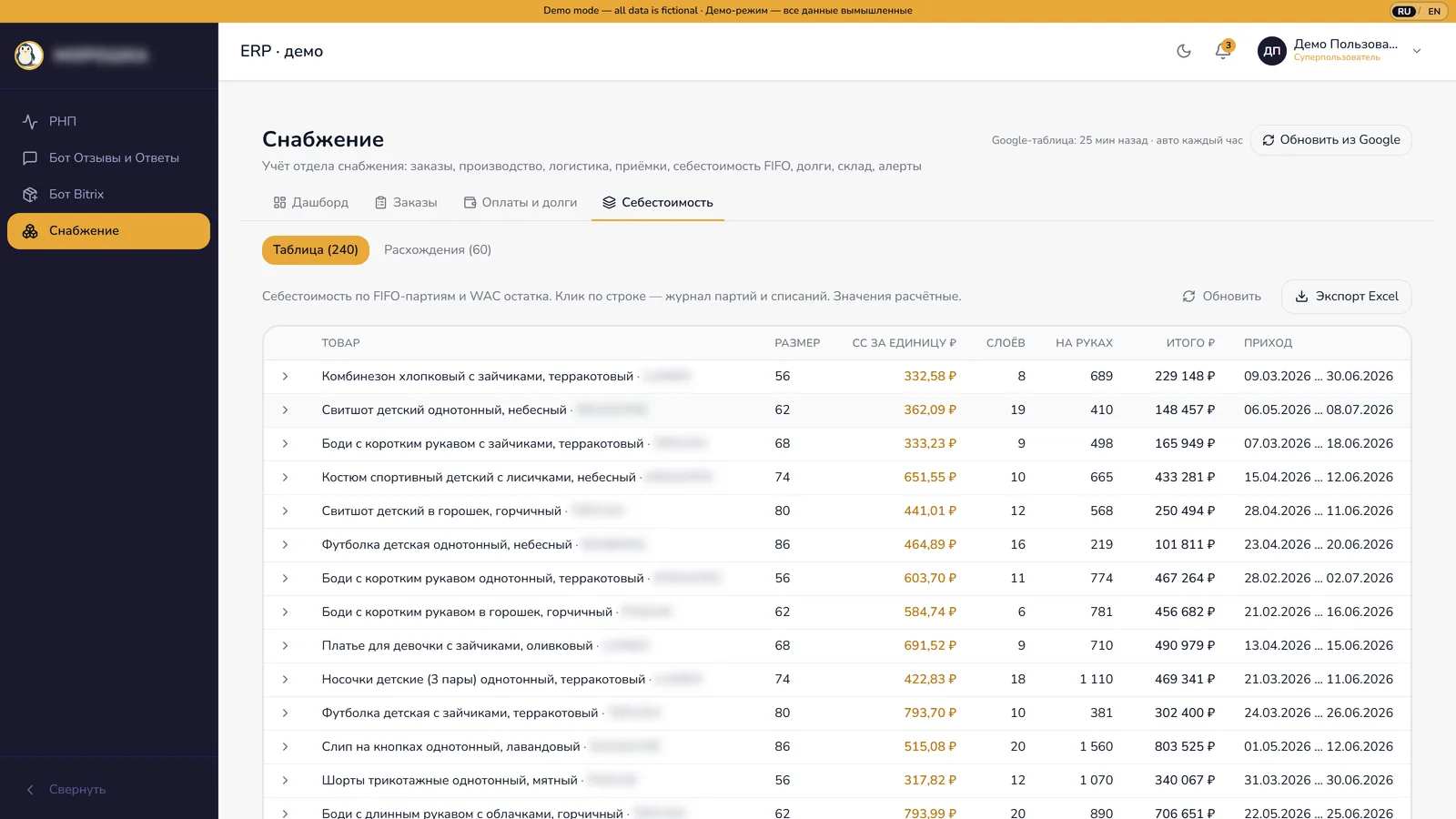Click РАЗМЕР column header
Image resolution: width=1456 pixels, height=819 pixels.
797,343
